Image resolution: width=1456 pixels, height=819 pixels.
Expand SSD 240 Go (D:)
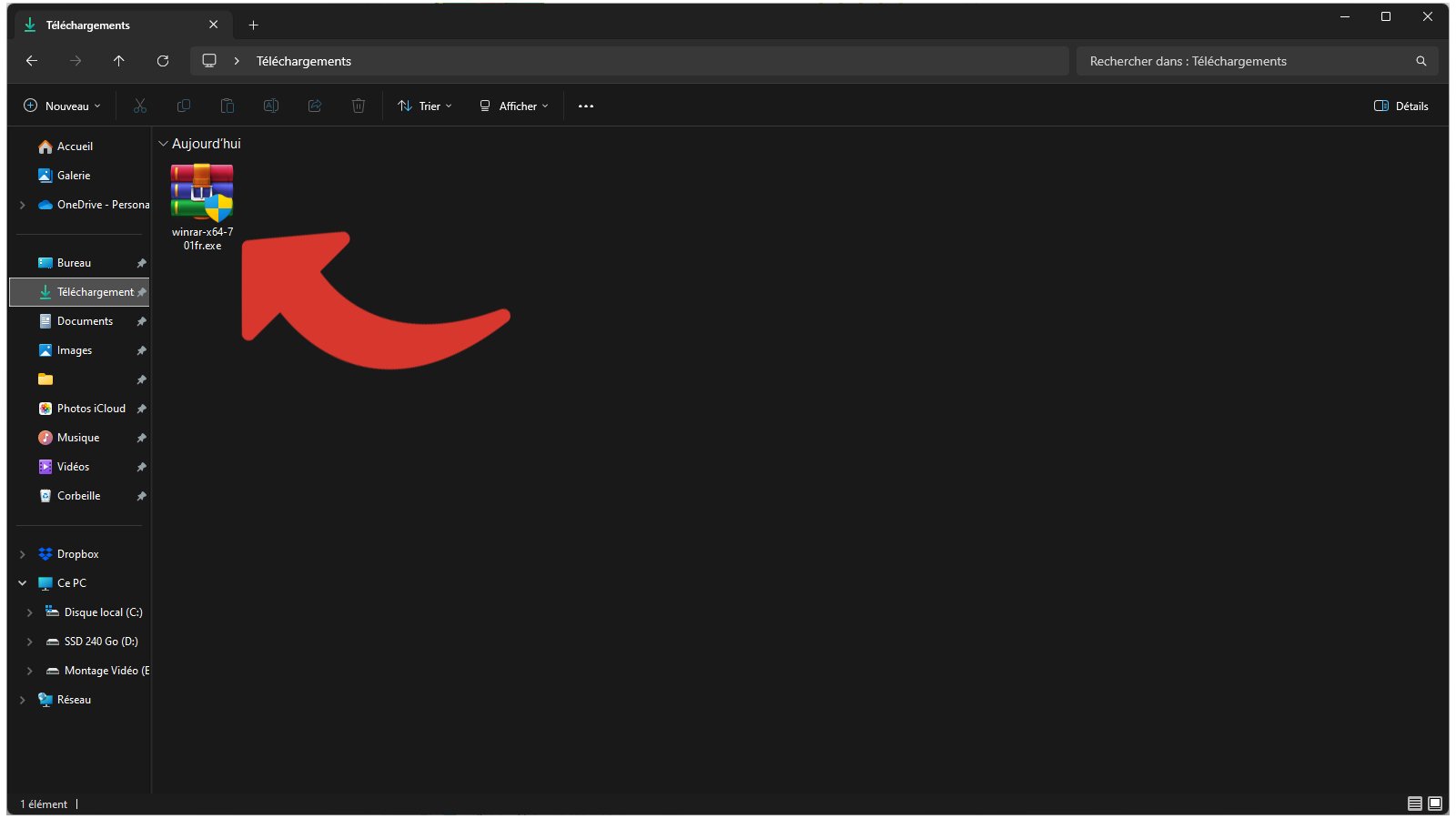pyautogui.click(x=29, y=642)
